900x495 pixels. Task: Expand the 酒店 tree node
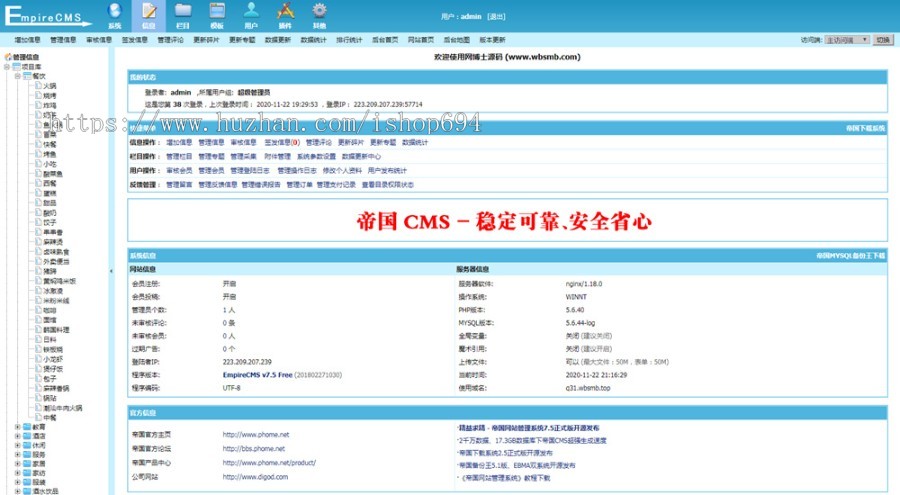click(x=17, y=436)
